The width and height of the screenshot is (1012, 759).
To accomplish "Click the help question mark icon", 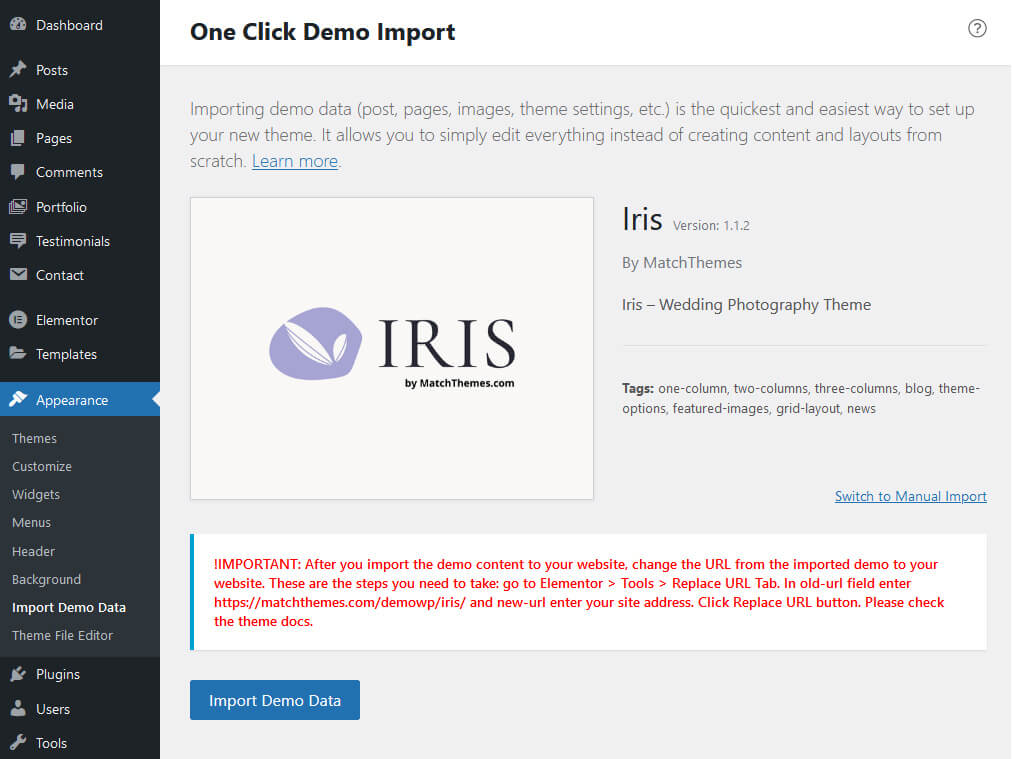I will (977, 28).
